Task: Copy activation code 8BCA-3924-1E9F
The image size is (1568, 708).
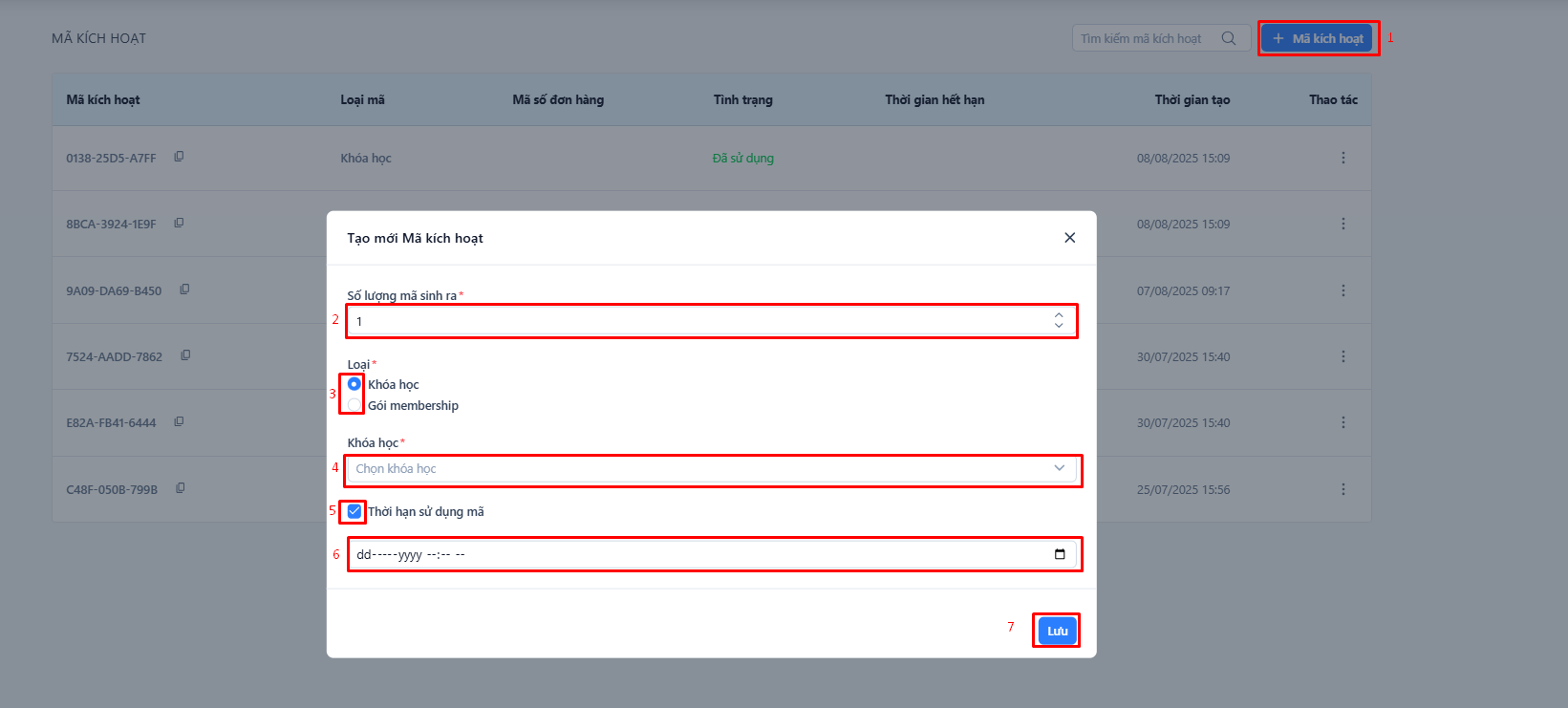Action: click(179, 223)
